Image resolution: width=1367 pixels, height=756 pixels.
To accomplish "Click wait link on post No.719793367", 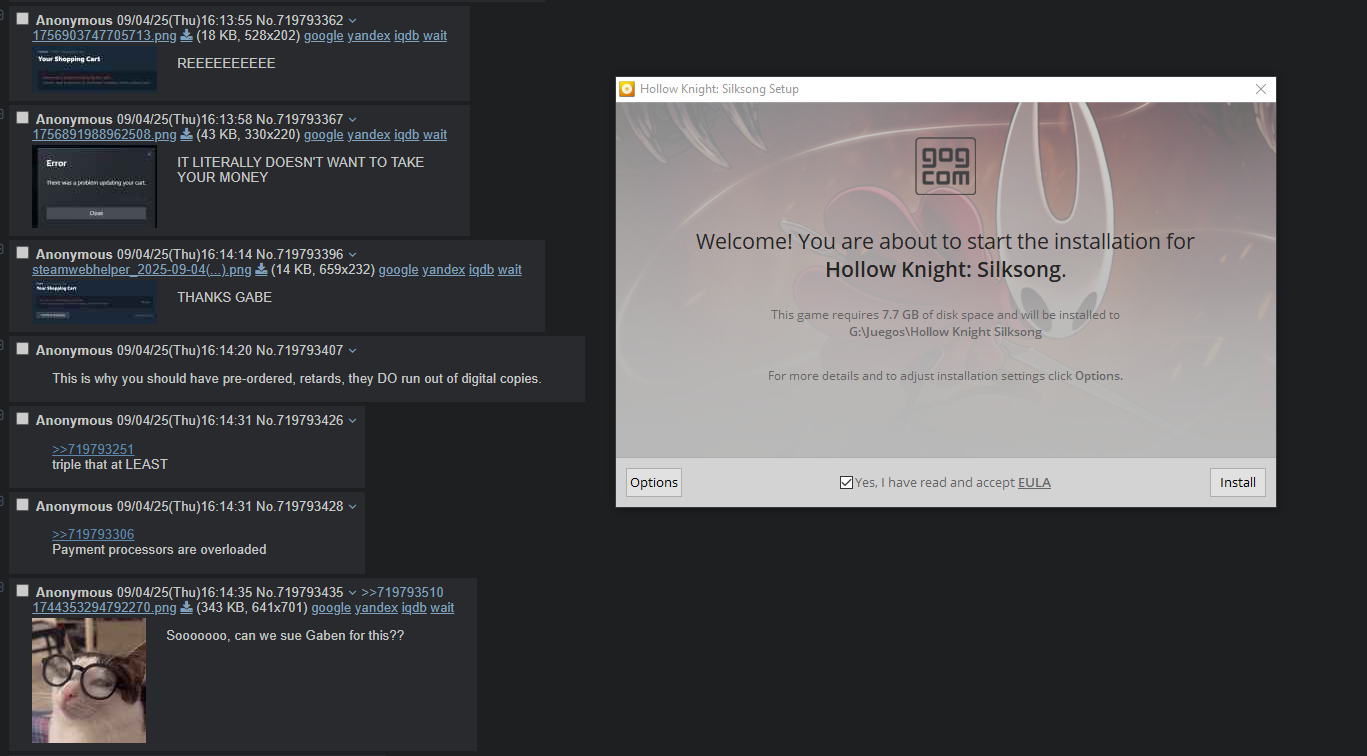I will (435, 135).
